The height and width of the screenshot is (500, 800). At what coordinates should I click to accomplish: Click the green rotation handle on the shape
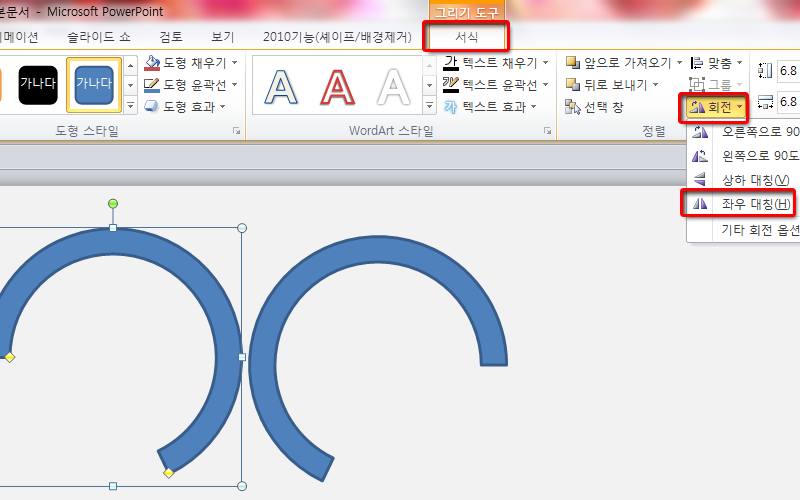click(x=113, y=204)
